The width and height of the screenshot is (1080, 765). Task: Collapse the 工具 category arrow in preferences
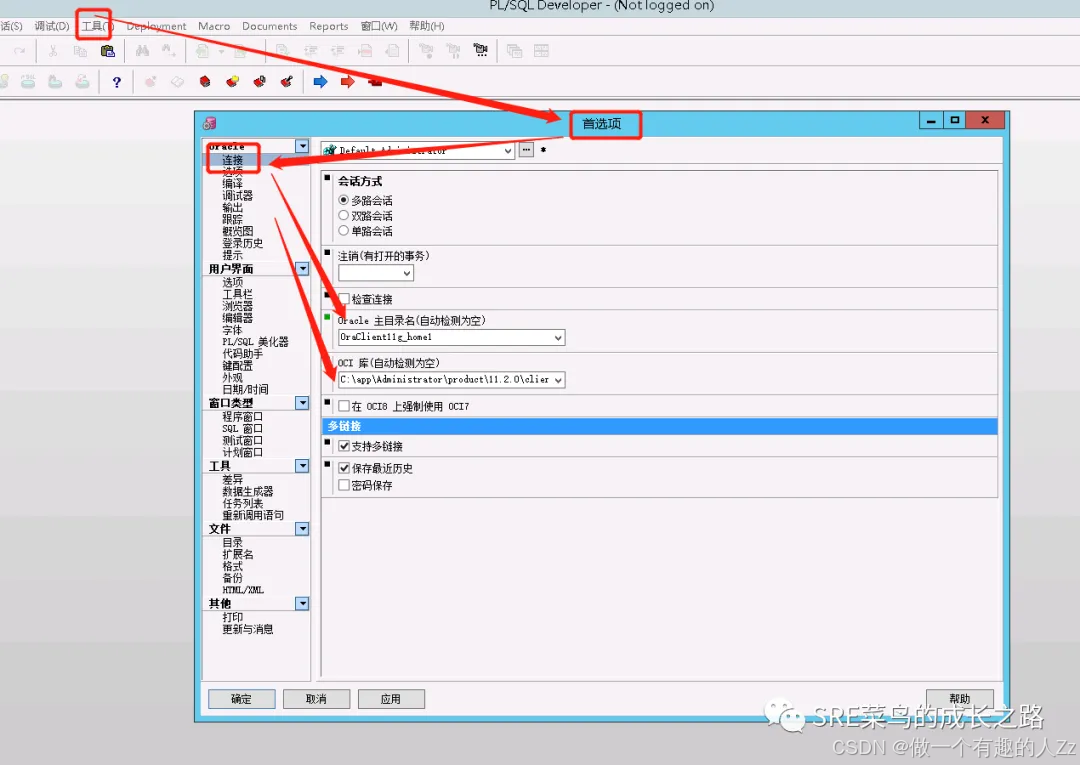pos(302,465)
